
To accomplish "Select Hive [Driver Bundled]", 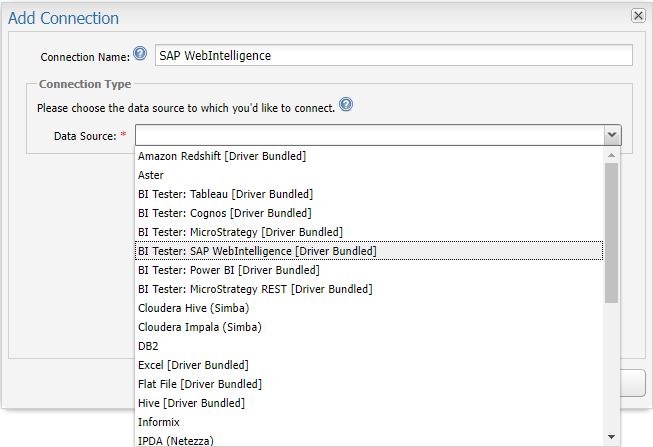I will point(369,404).
